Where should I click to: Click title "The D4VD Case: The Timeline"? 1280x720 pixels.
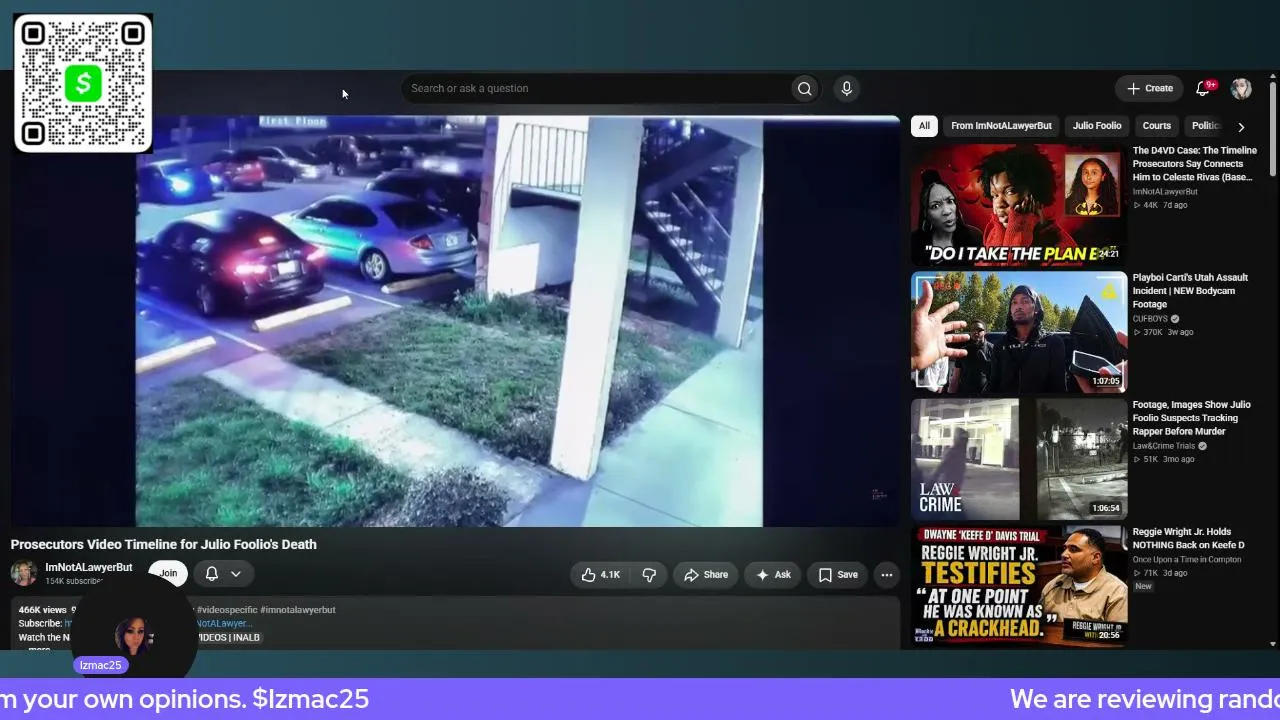[1195, 164]
